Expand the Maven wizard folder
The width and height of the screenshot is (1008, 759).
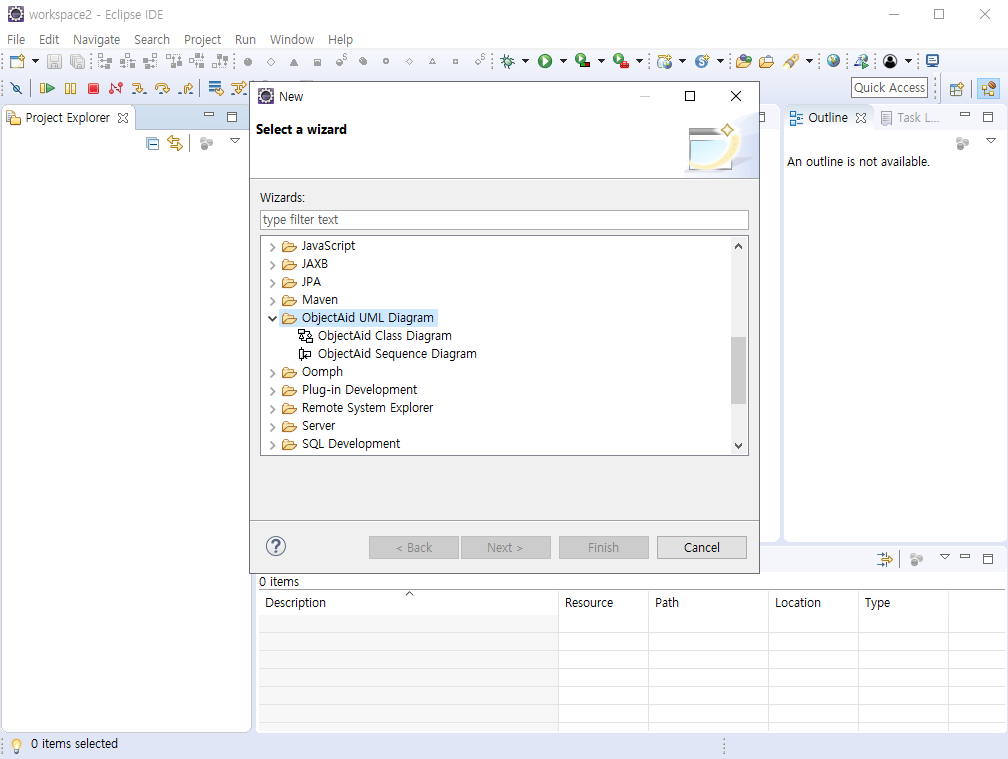coord(272,301)
